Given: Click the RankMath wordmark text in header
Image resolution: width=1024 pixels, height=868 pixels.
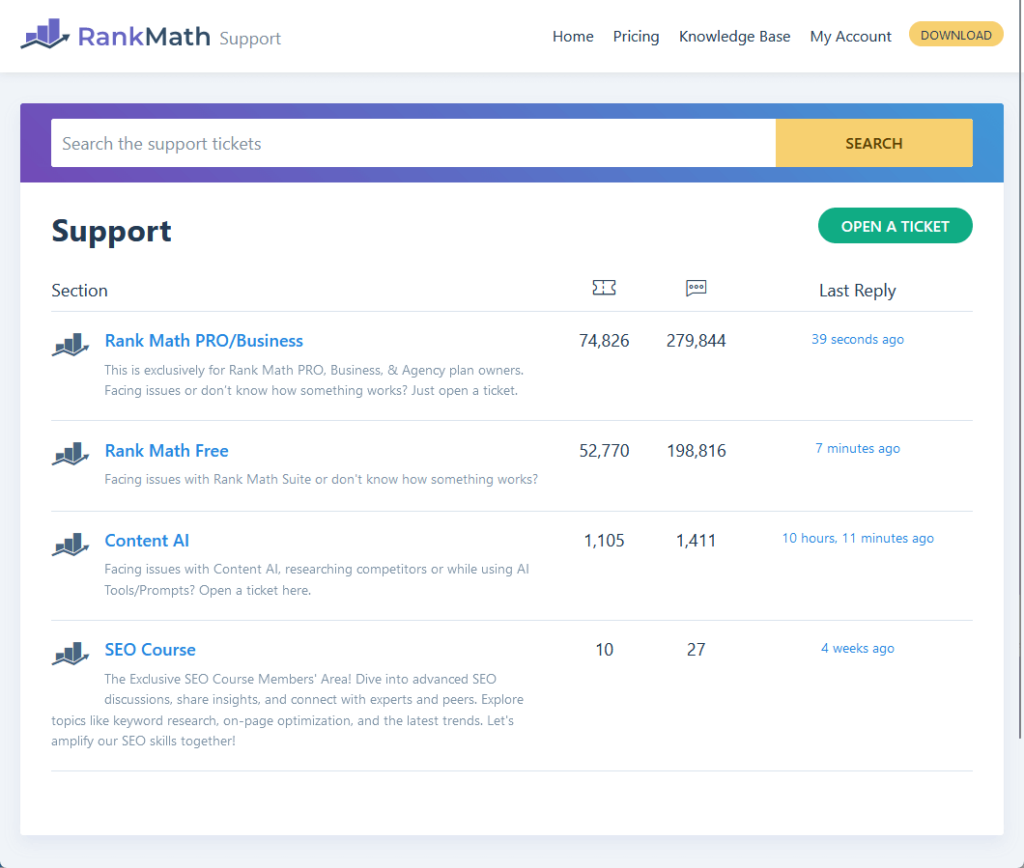Looking at the screenshot, I should pyautogui.click(x=144, y=37).
